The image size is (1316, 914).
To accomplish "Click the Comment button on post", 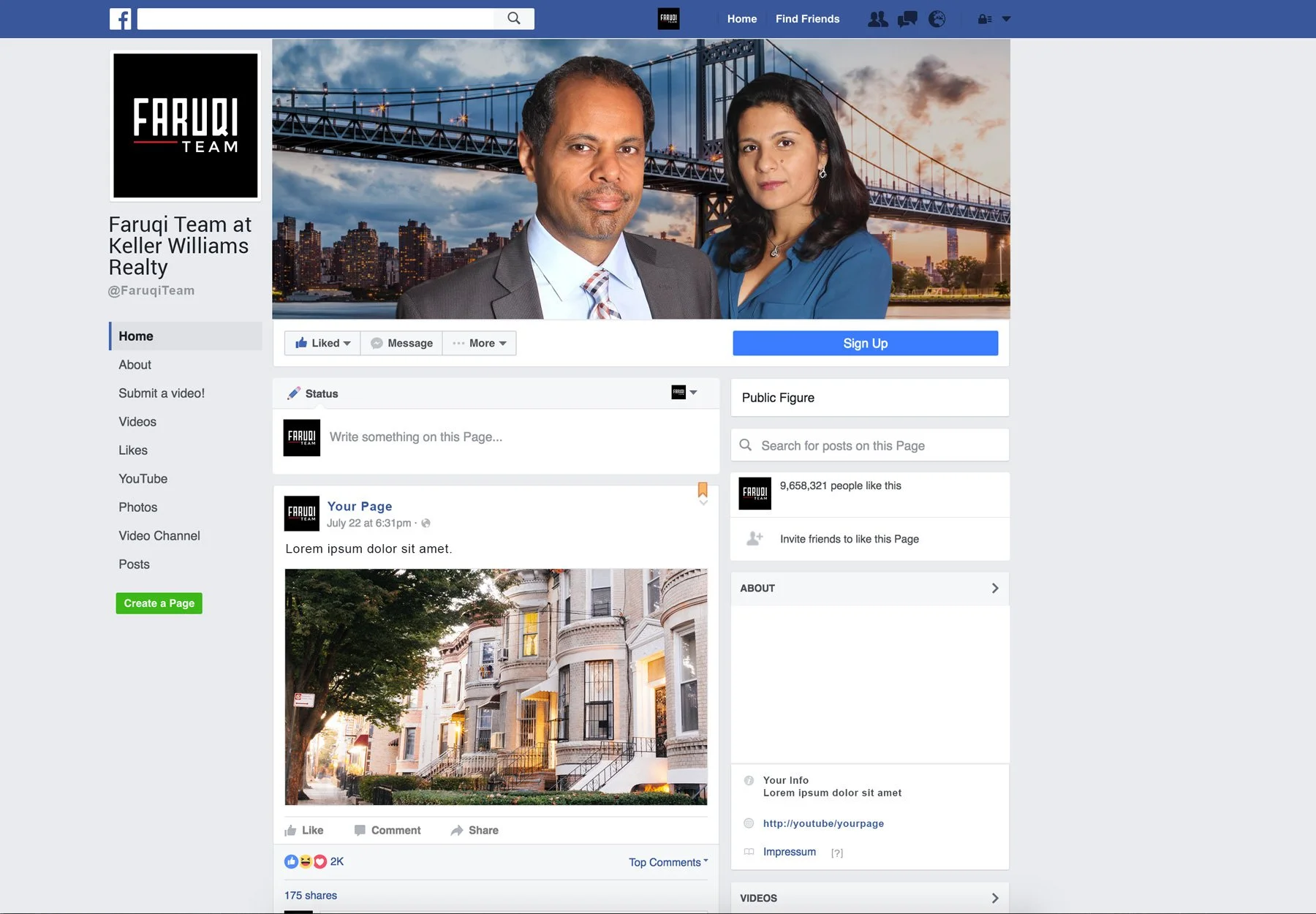I will tap(387, 830).
